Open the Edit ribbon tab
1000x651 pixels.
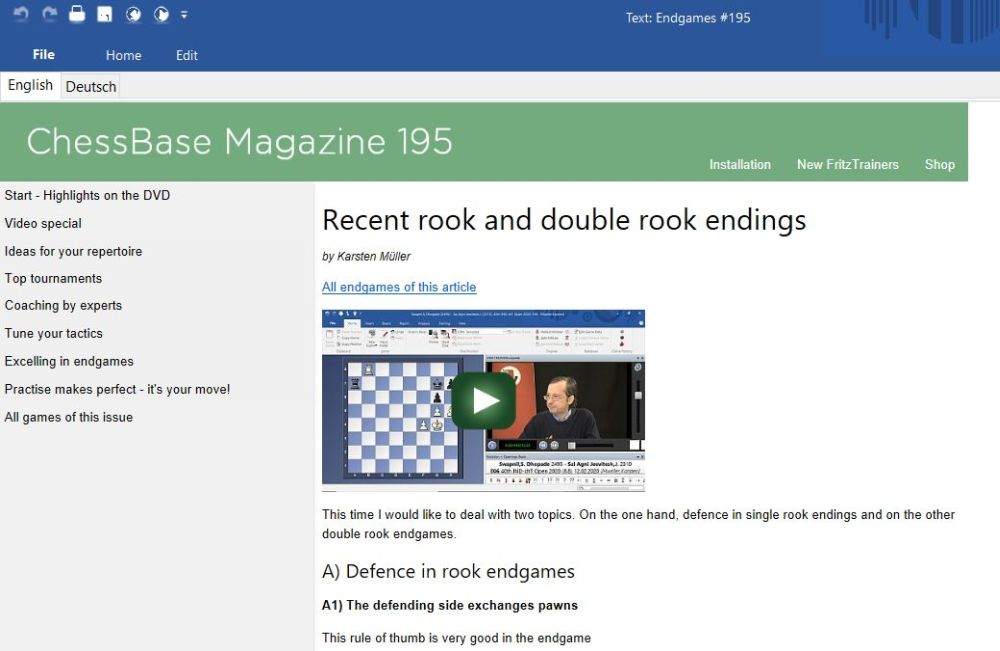coord(187,55)
